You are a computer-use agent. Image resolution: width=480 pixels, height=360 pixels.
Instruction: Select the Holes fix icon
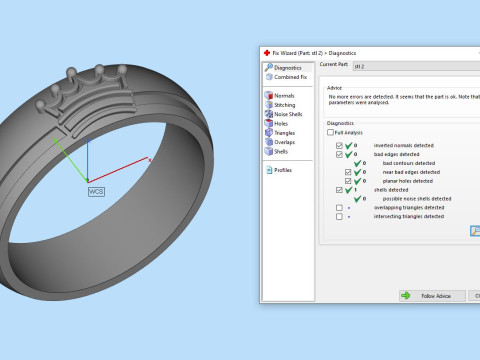269,123
